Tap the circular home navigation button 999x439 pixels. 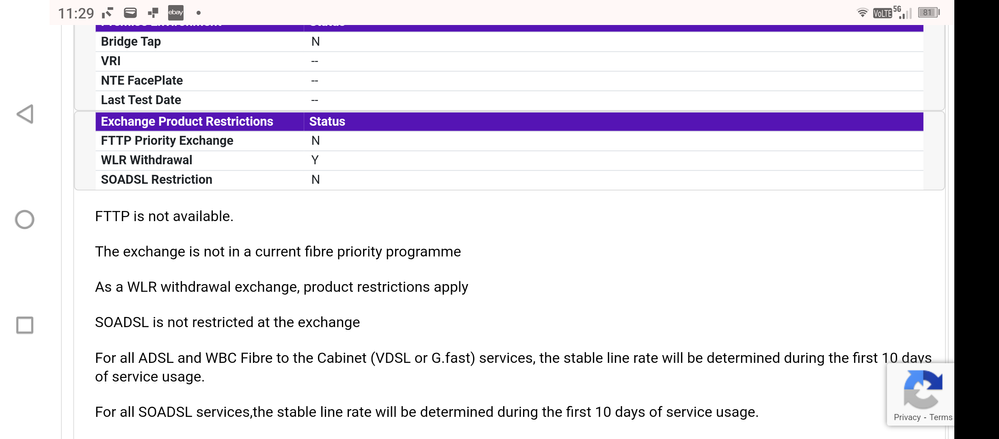coord(25,220)
